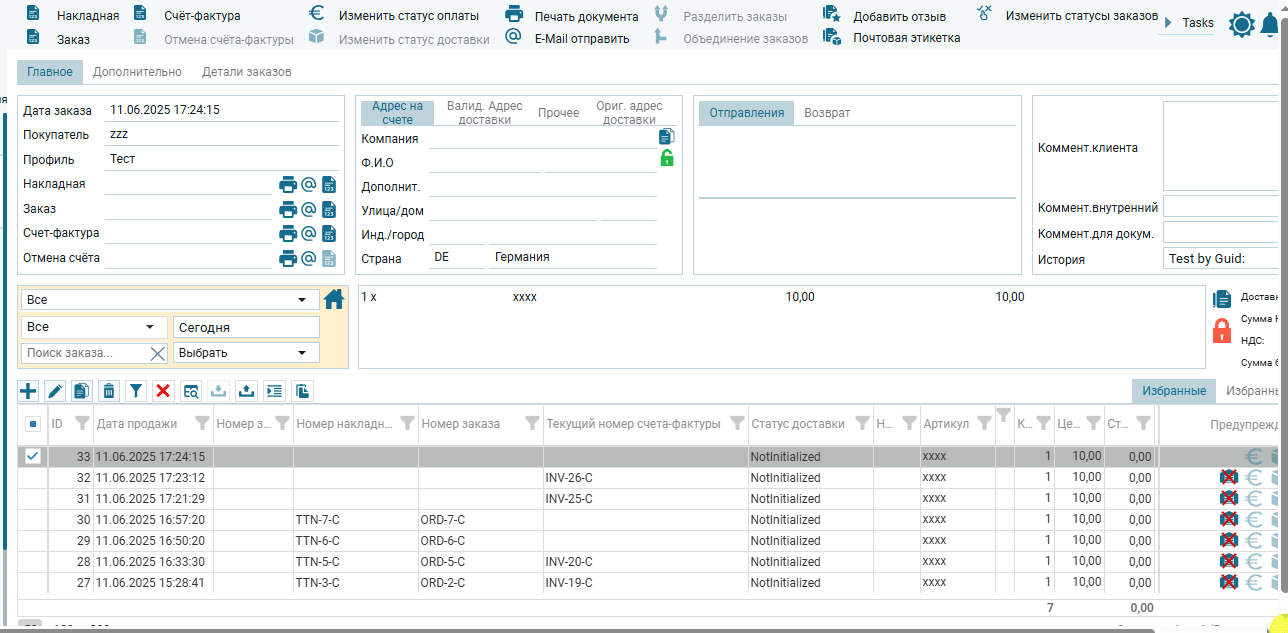Toggle the select-all checkbox in grid header
This screenshot has width=1288, height=633.
(33, 424)
